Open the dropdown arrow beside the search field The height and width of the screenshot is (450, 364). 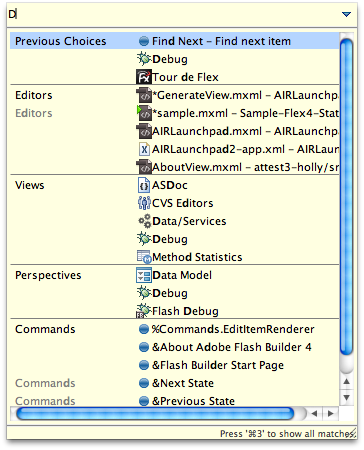[x=347, y=14]
